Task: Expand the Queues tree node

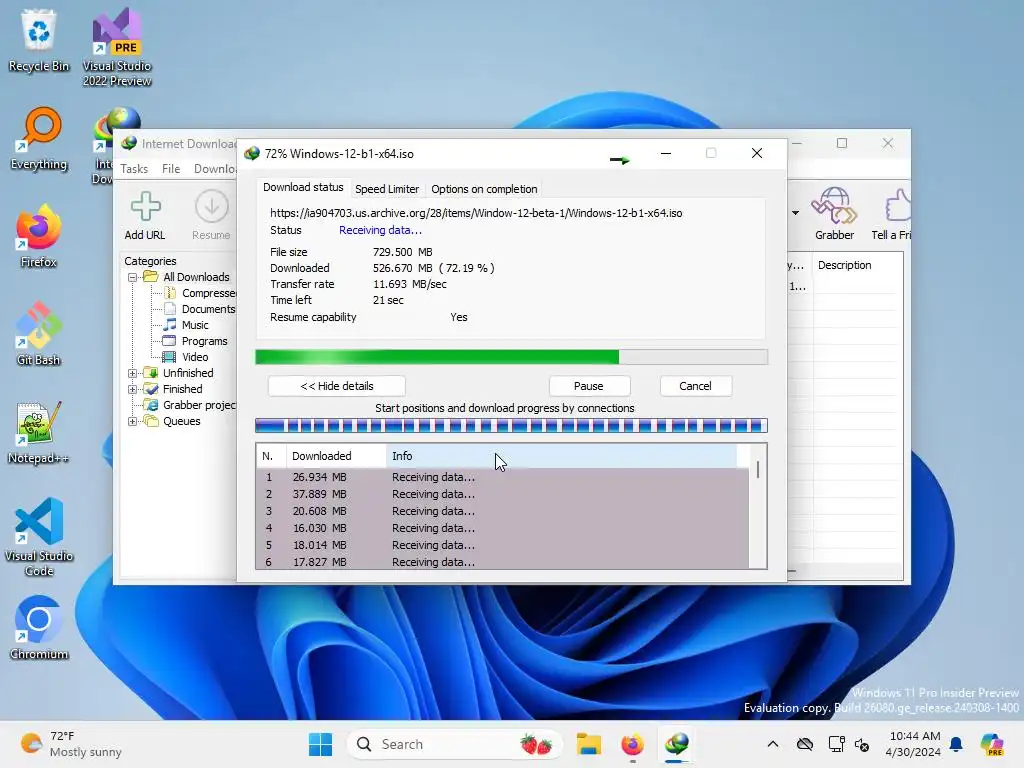Action: 133,421
